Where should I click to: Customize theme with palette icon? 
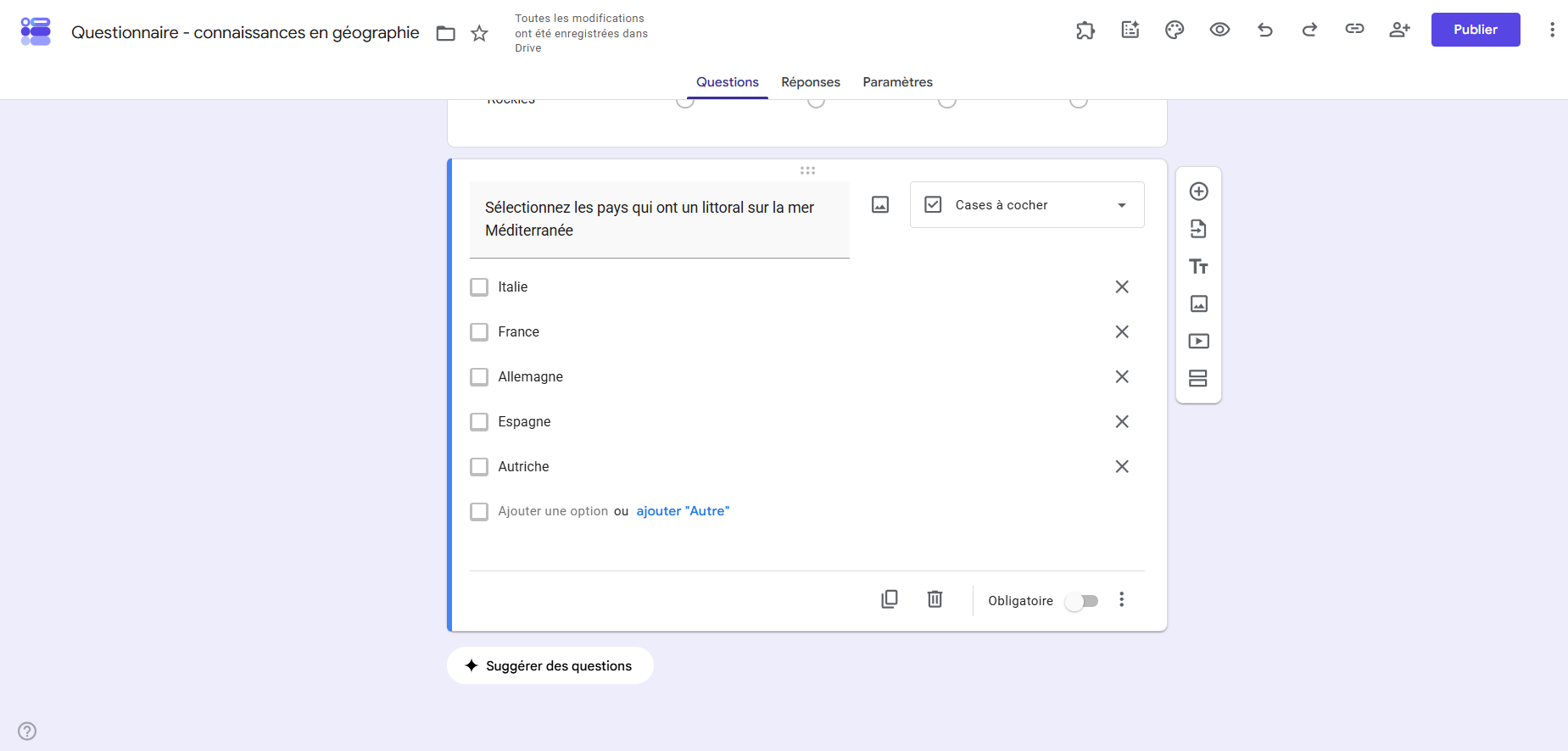[x=1175, y=30]
